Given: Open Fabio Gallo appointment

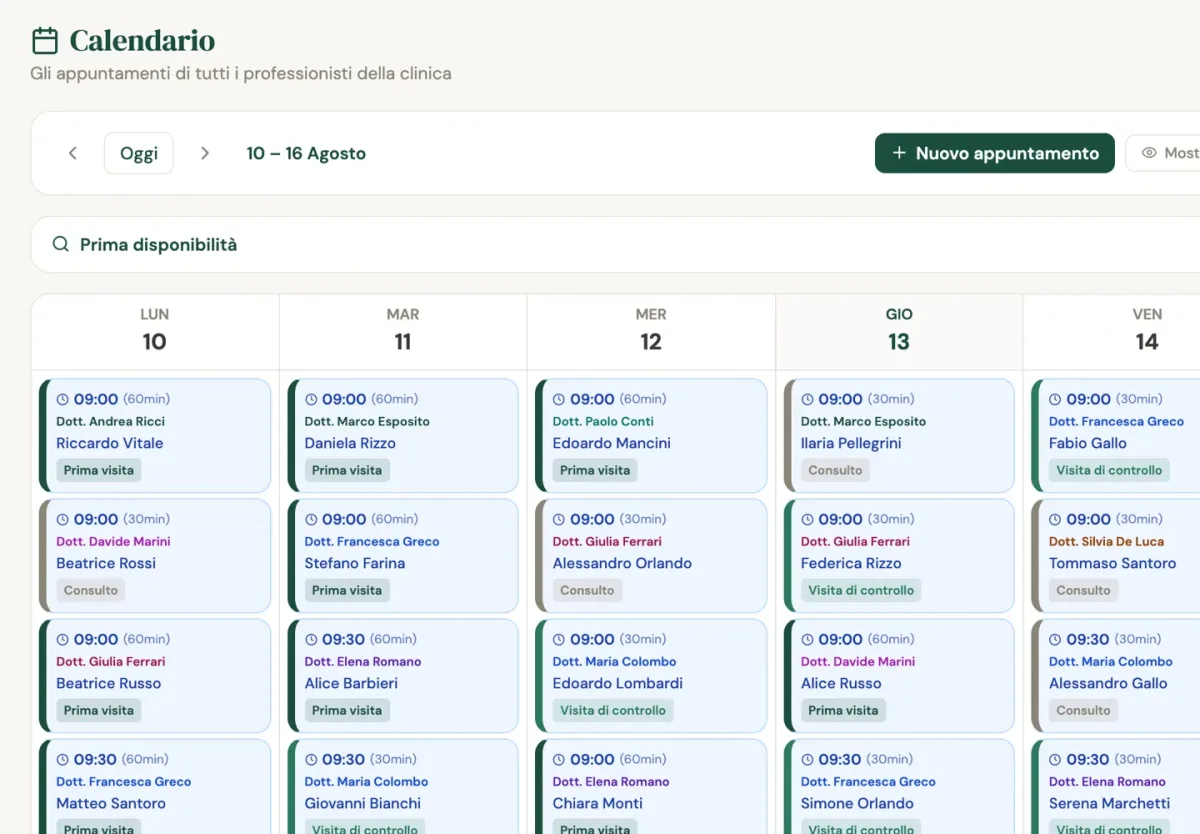Looking at the screenshot, I should click(x=1116, y=435).
